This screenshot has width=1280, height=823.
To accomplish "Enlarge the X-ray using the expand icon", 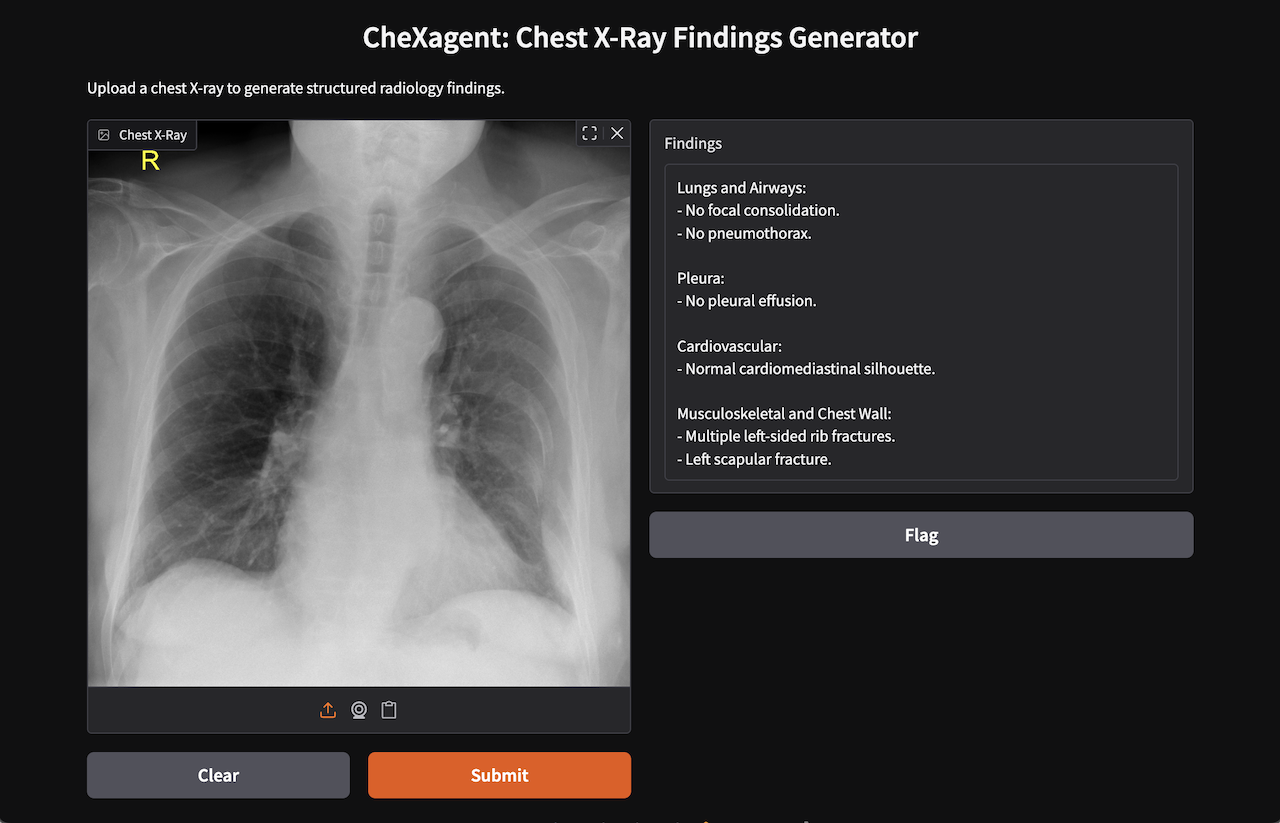I will pos(589,133).
